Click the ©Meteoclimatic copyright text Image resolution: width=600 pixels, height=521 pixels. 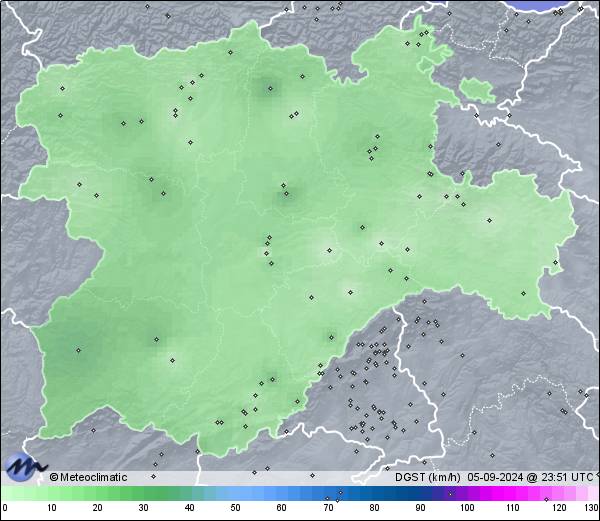(88, 477)
